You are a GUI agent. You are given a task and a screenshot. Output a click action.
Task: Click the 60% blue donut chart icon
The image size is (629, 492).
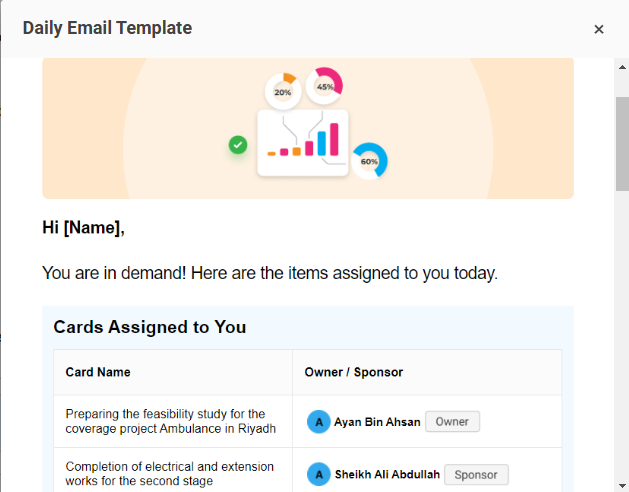coord(369,161)
